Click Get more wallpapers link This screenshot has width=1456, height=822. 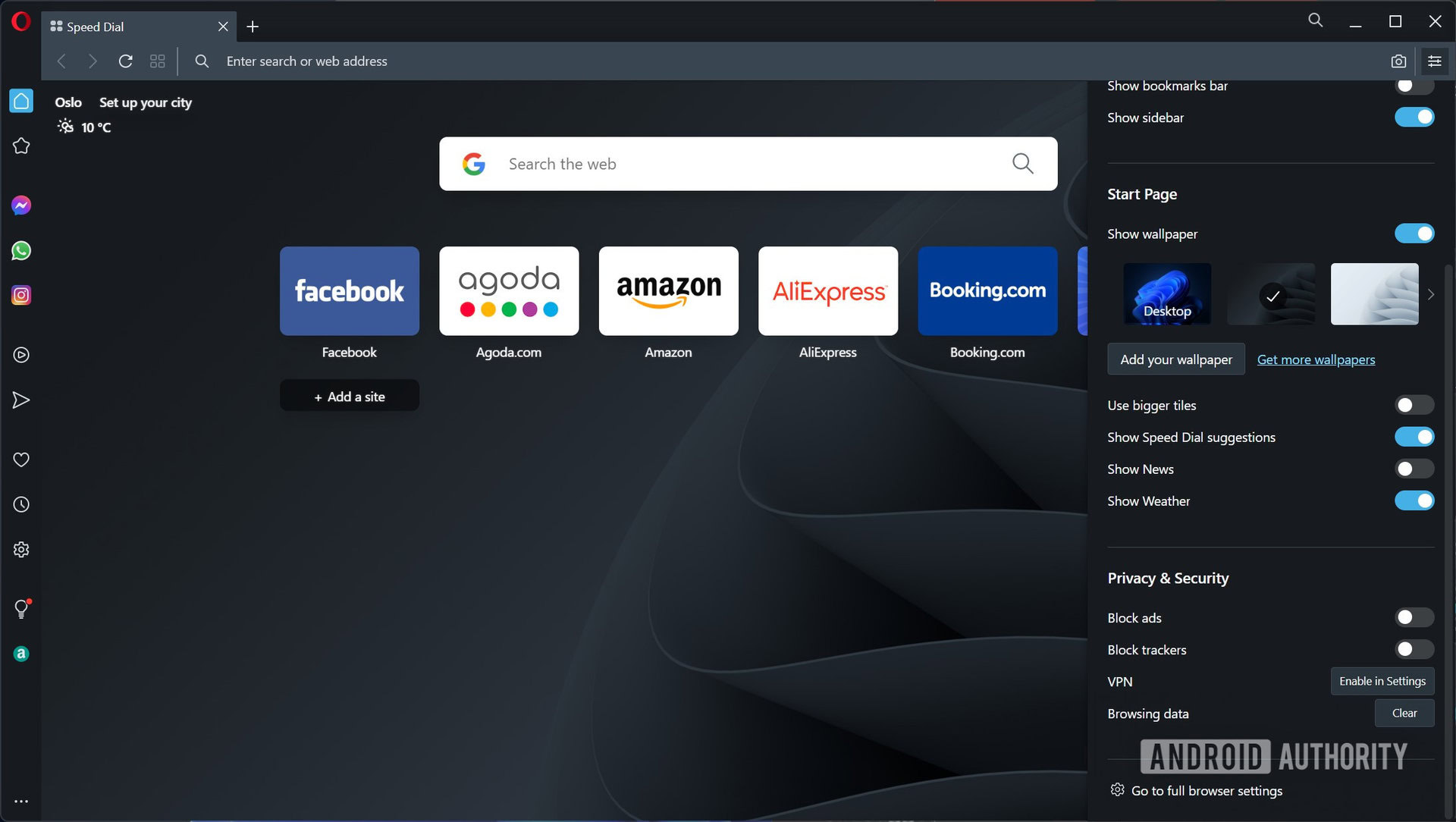point(1316,359)
